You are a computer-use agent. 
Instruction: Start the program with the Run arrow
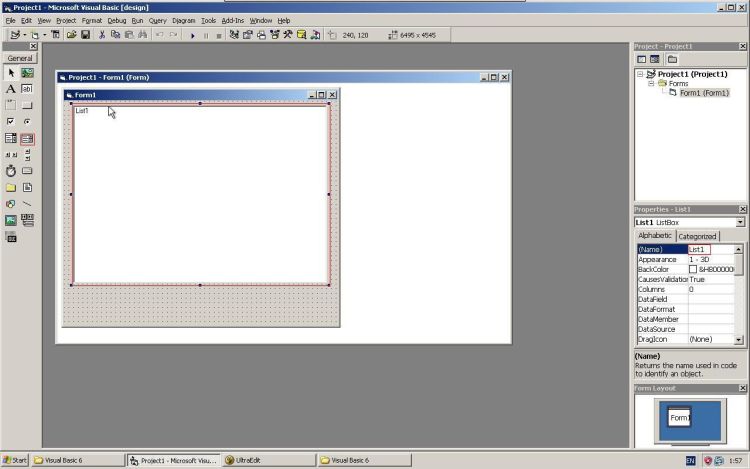tap(192, 35)
